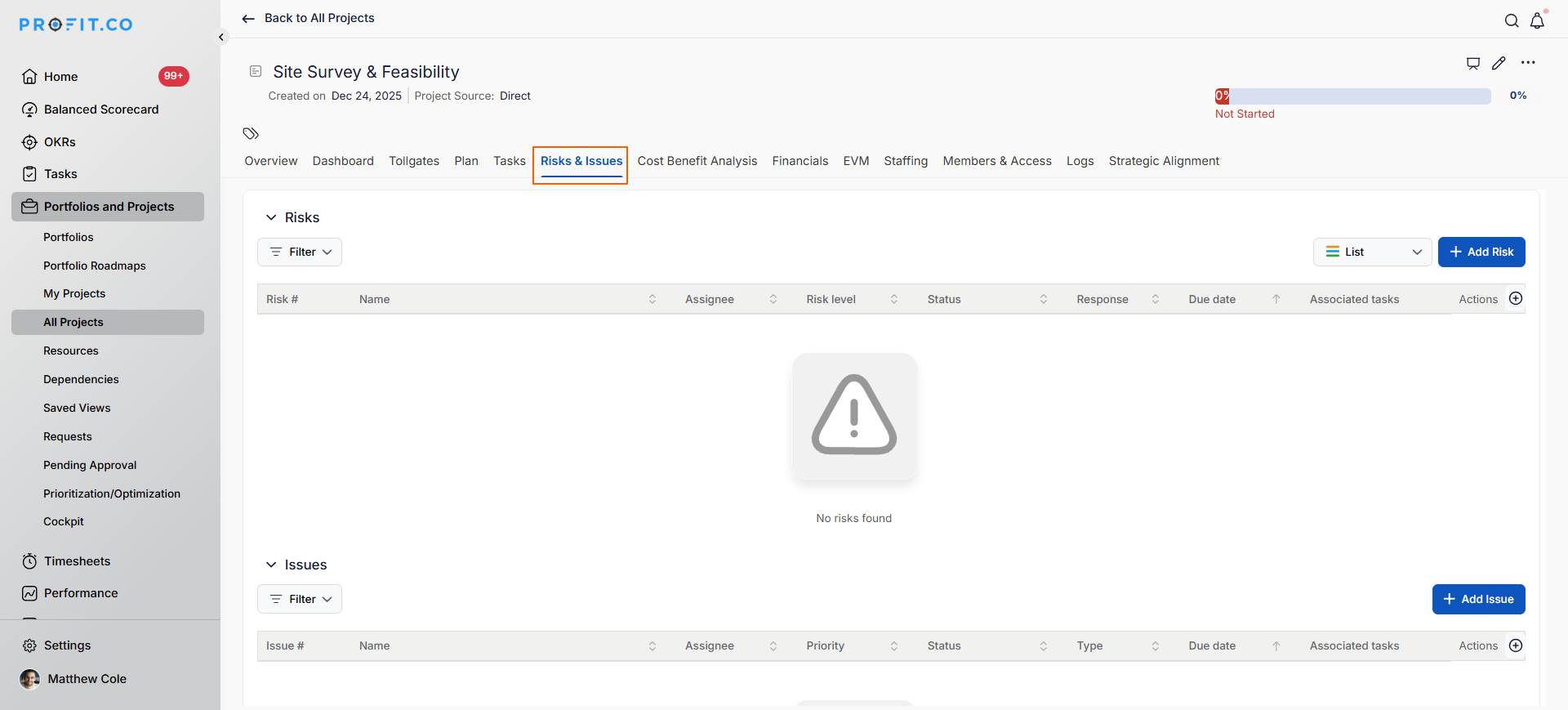Collapse the Issues section

(x=271, y=565)
